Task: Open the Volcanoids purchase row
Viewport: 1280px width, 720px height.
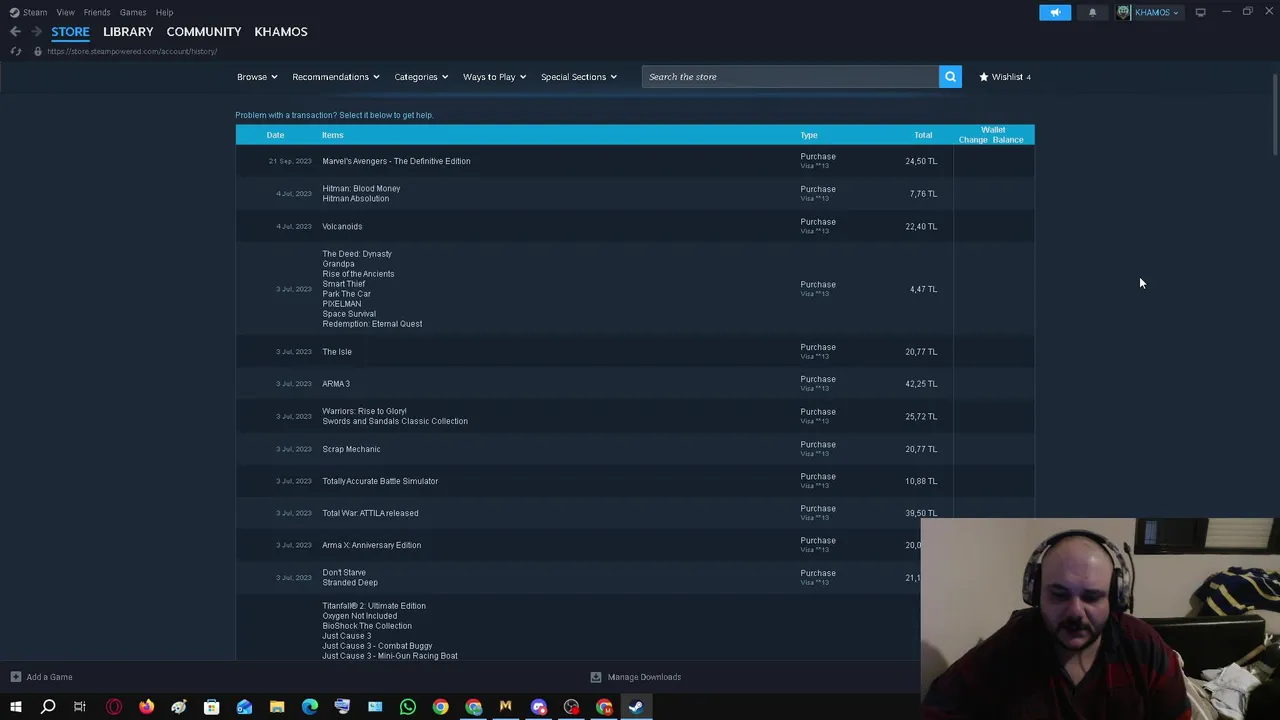Action: (635, 226)
